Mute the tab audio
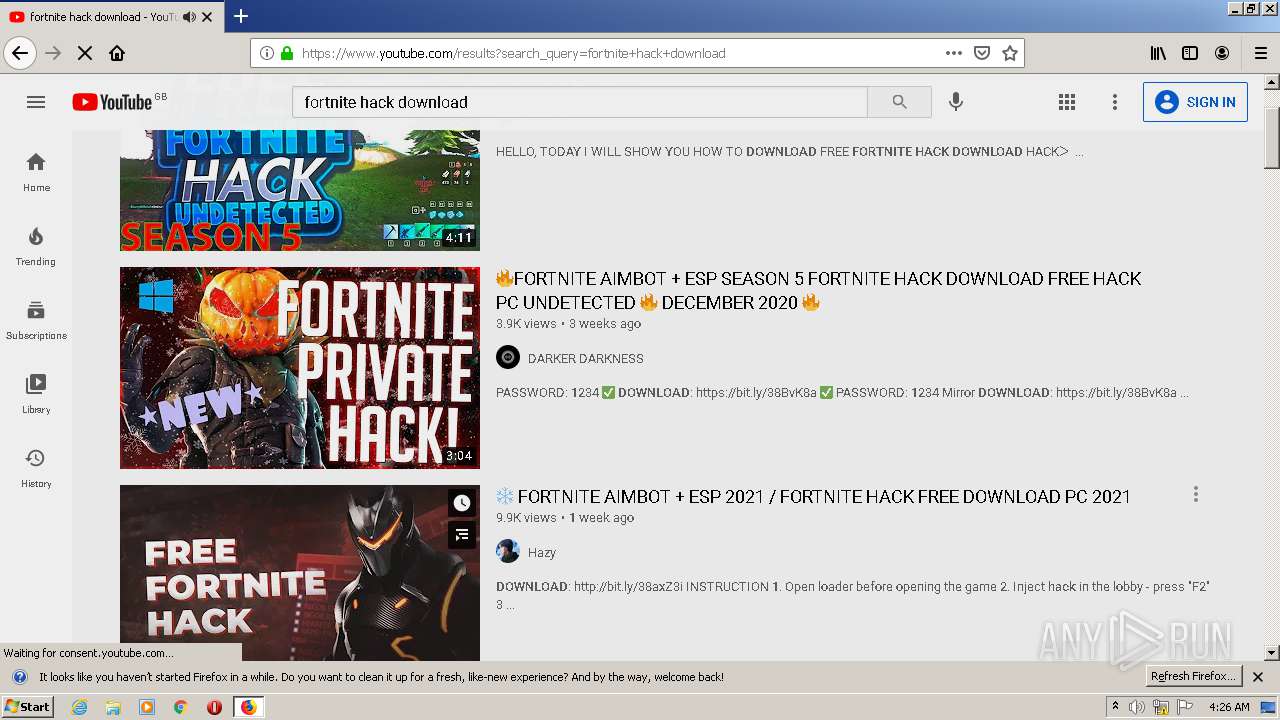1280x720 pixels. 190,17
